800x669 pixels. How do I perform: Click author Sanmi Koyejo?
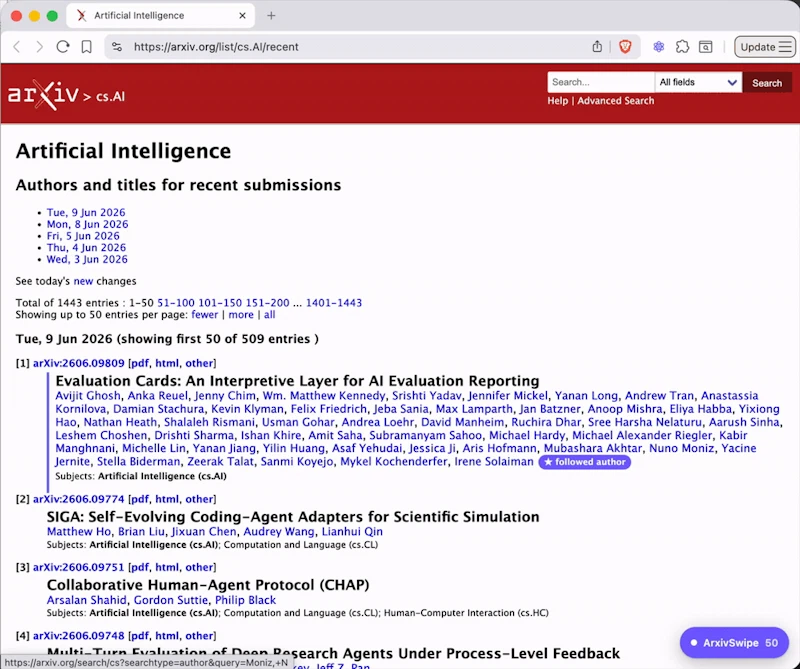[x=297, y=462]
